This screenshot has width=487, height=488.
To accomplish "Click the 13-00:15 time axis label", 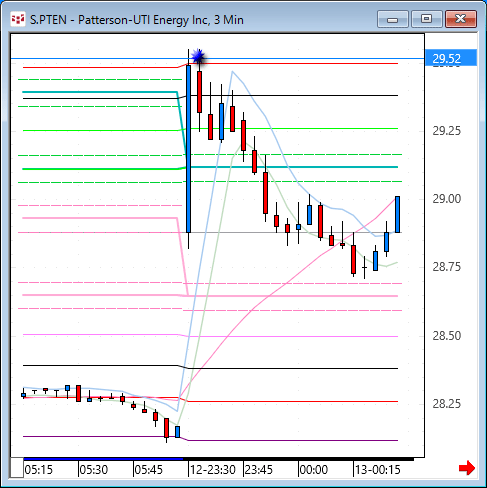I will 377,470.
